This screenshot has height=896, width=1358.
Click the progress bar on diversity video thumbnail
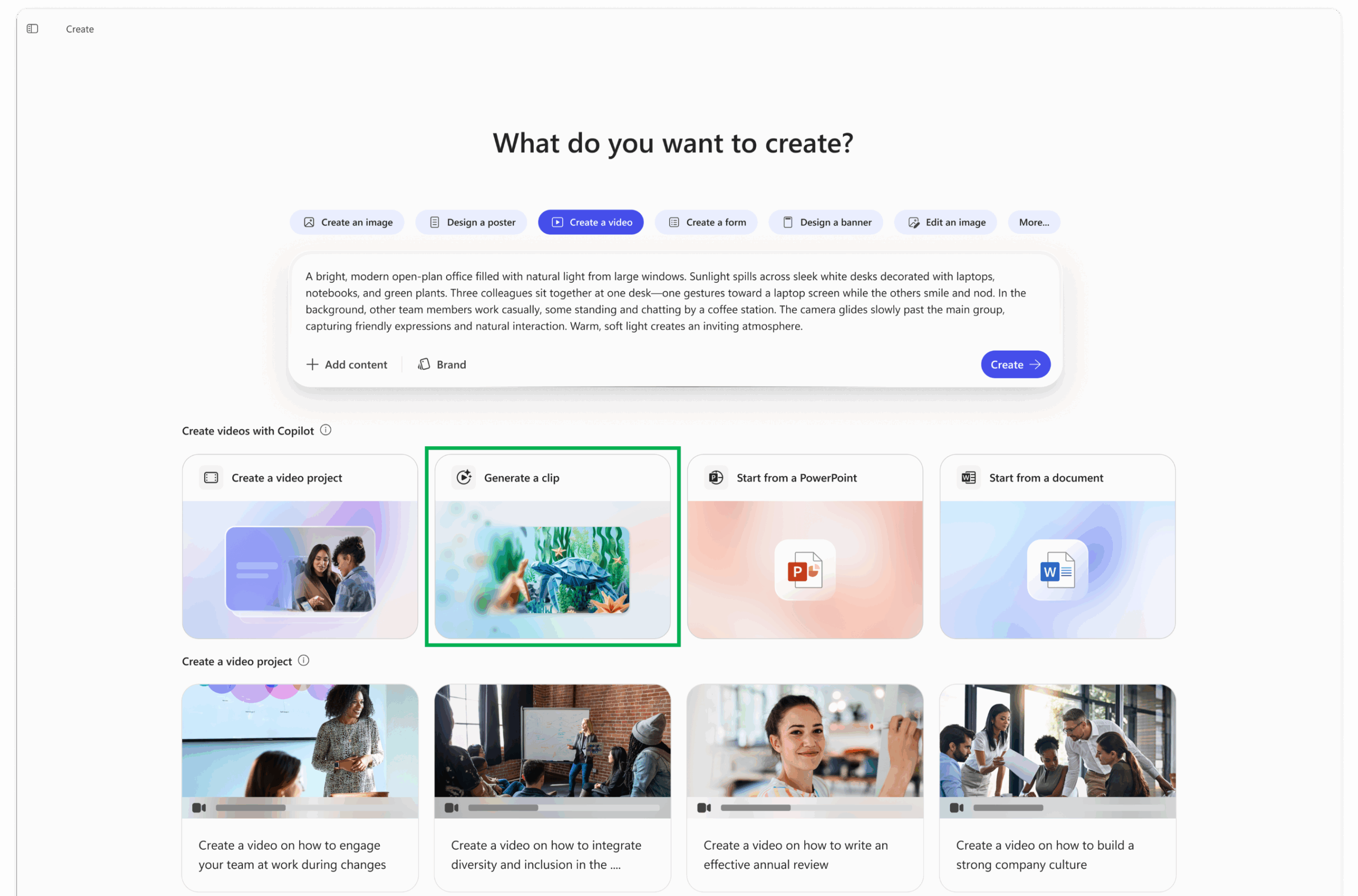pos(563,807)
